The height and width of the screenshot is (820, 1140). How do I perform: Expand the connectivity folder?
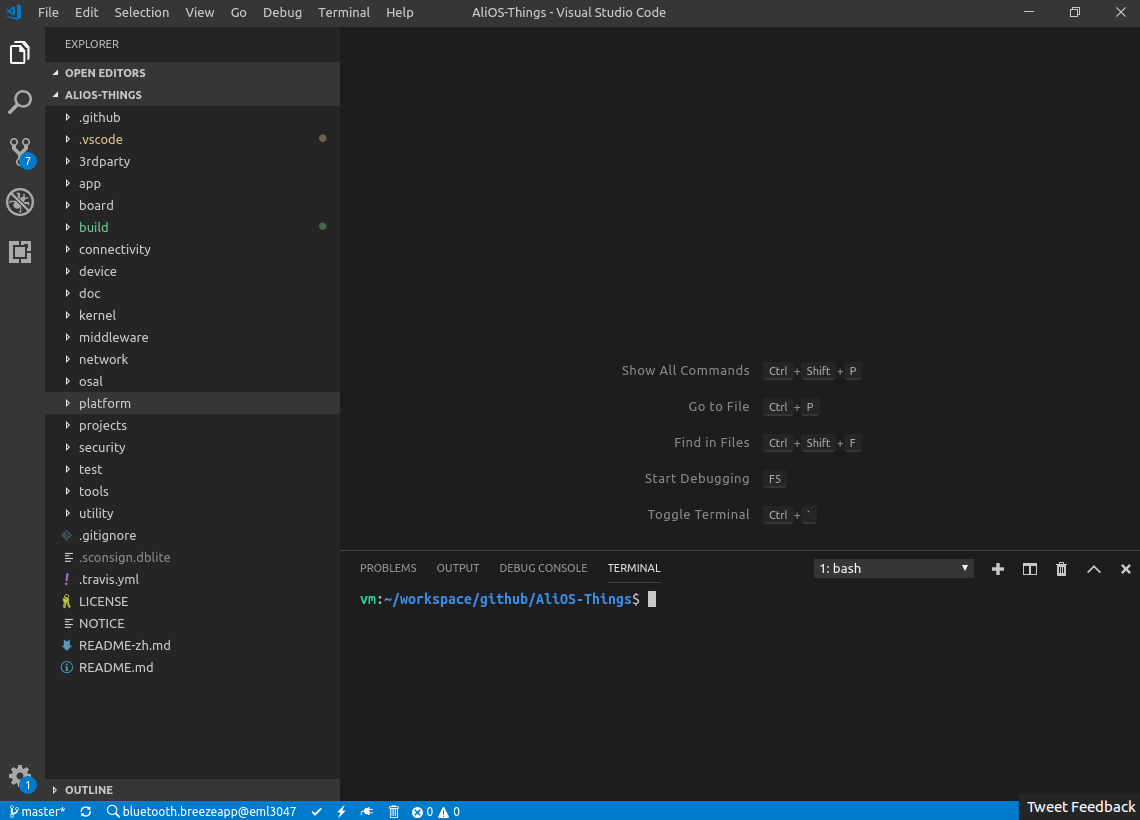pos(192,249)
